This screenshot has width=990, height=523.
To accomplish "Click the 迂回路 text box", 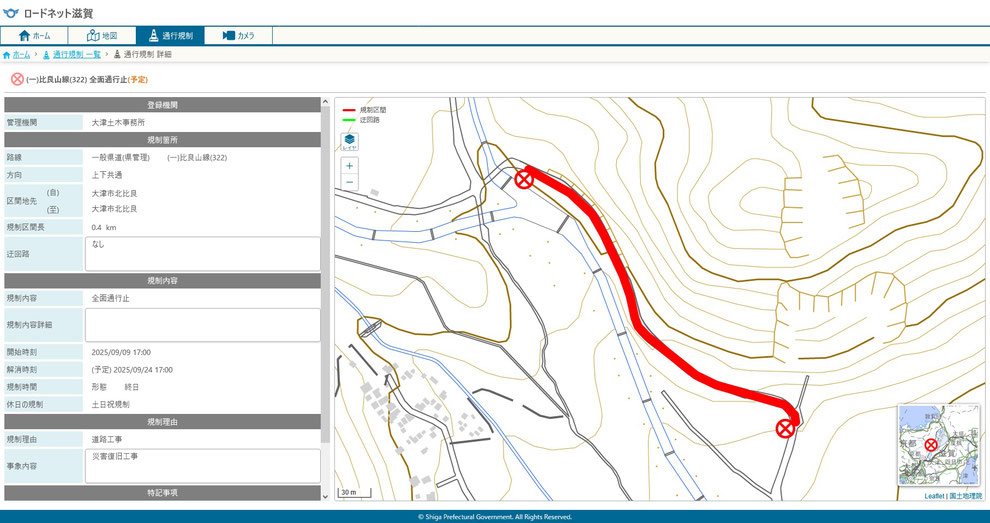I will tap(203, 254).
